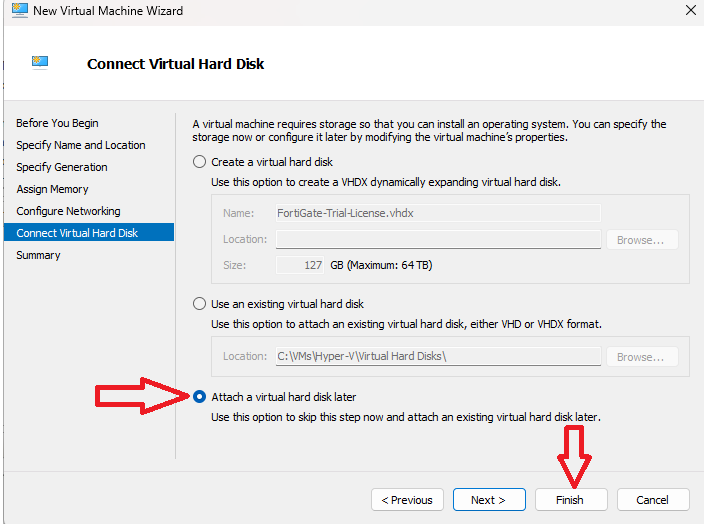Click the existing disk Location path field
705x524 pixels.
coord(437,357)
